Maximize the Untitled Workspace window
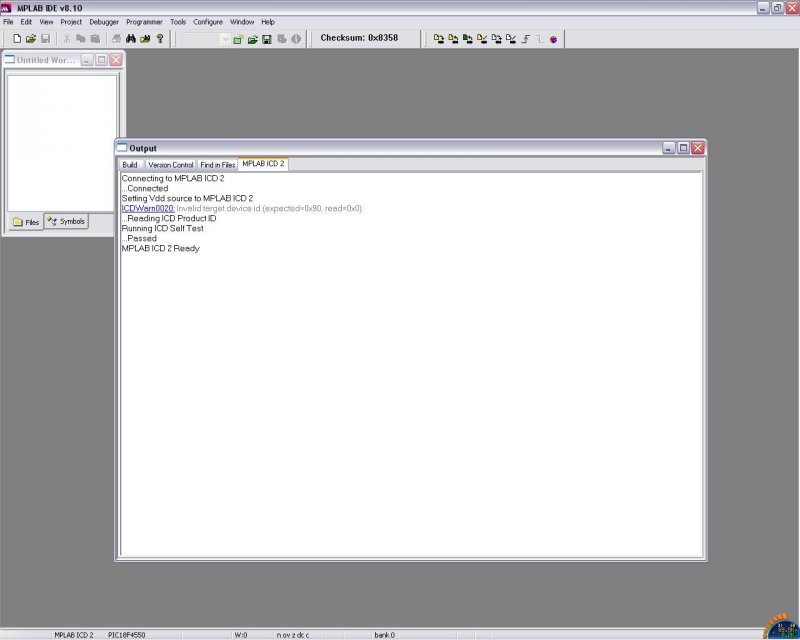 coord(102,60)
